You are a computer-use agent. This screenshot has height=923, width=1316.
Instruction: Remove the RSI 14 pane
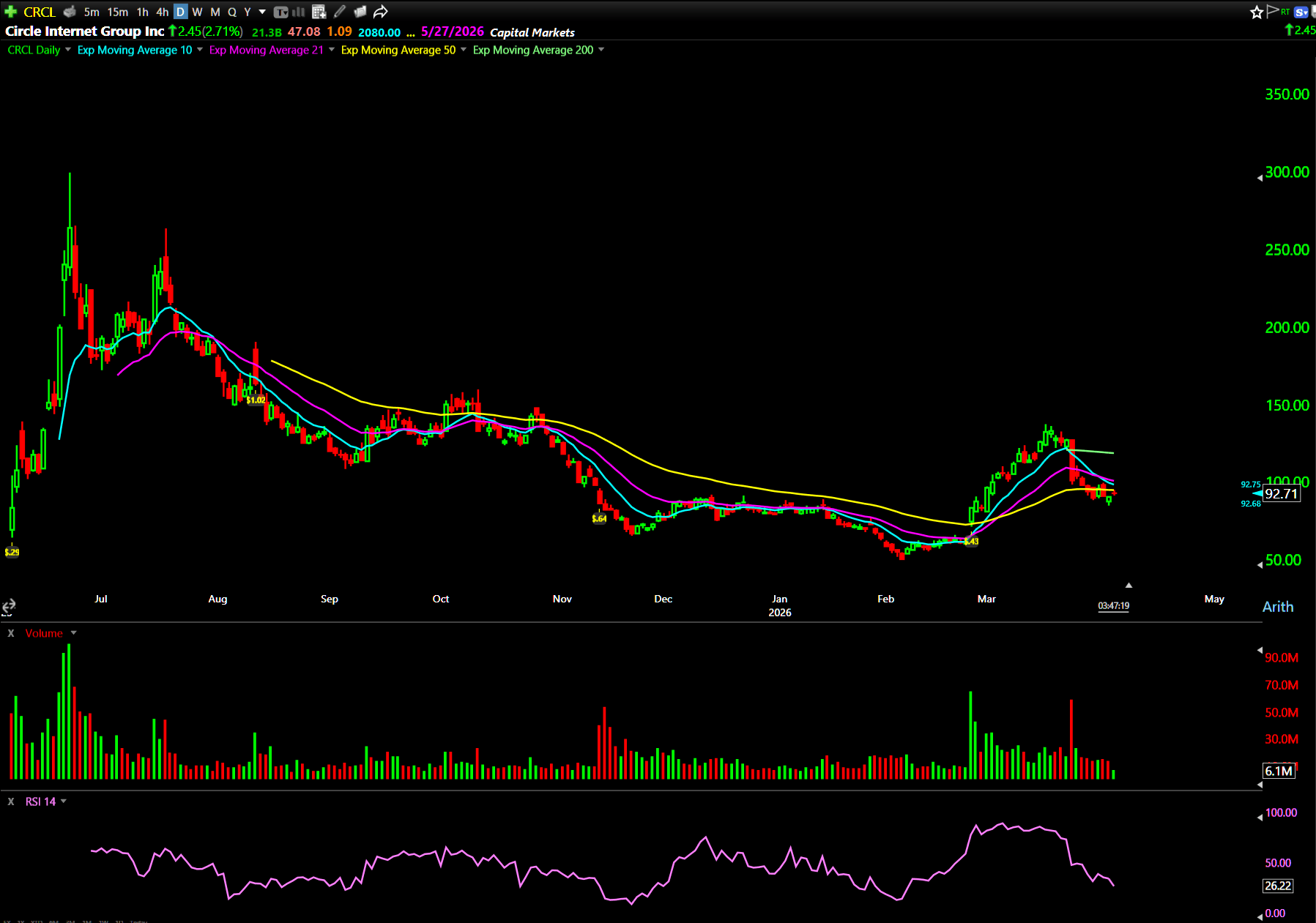pyautogui.click(x=11, y=801)
